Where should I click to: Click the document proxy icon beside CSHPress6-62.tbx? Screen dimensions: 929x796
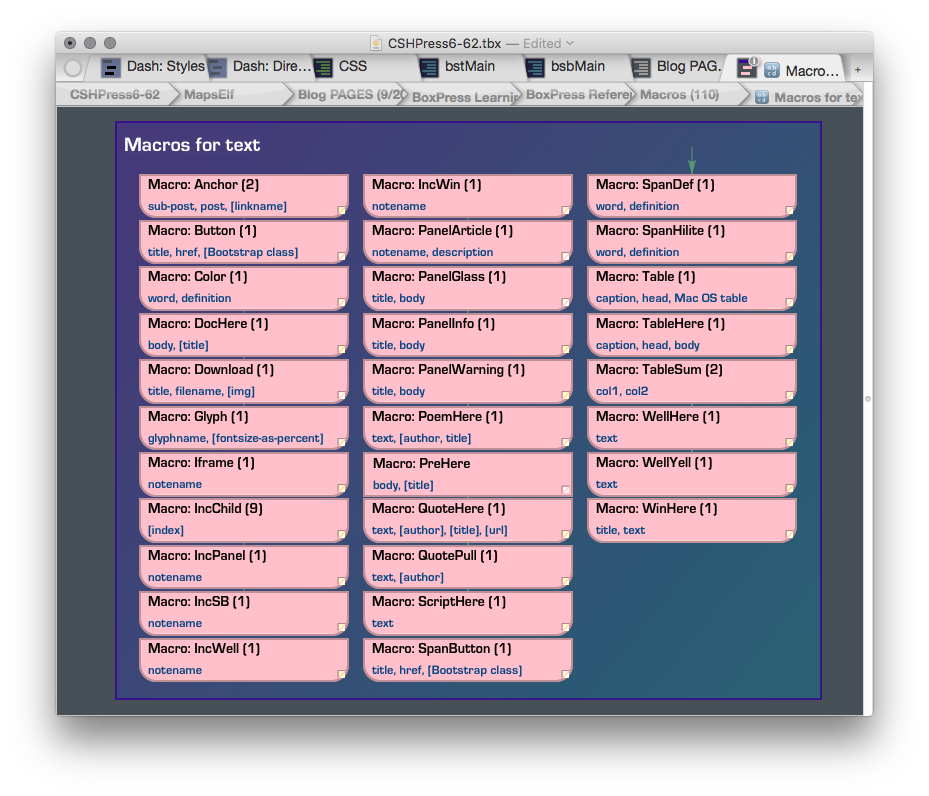(x=376, y=43)
